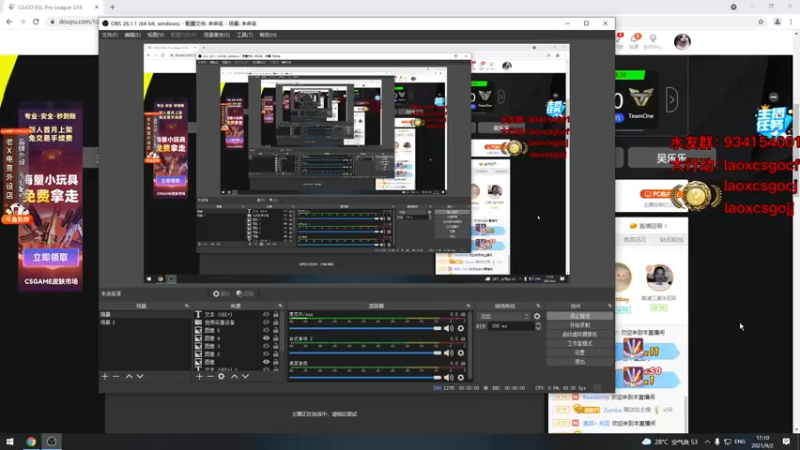The height and width of the screenshot is (450, 800).
Task: Open the 工具(T) menu in OBS
Action: 244,35
